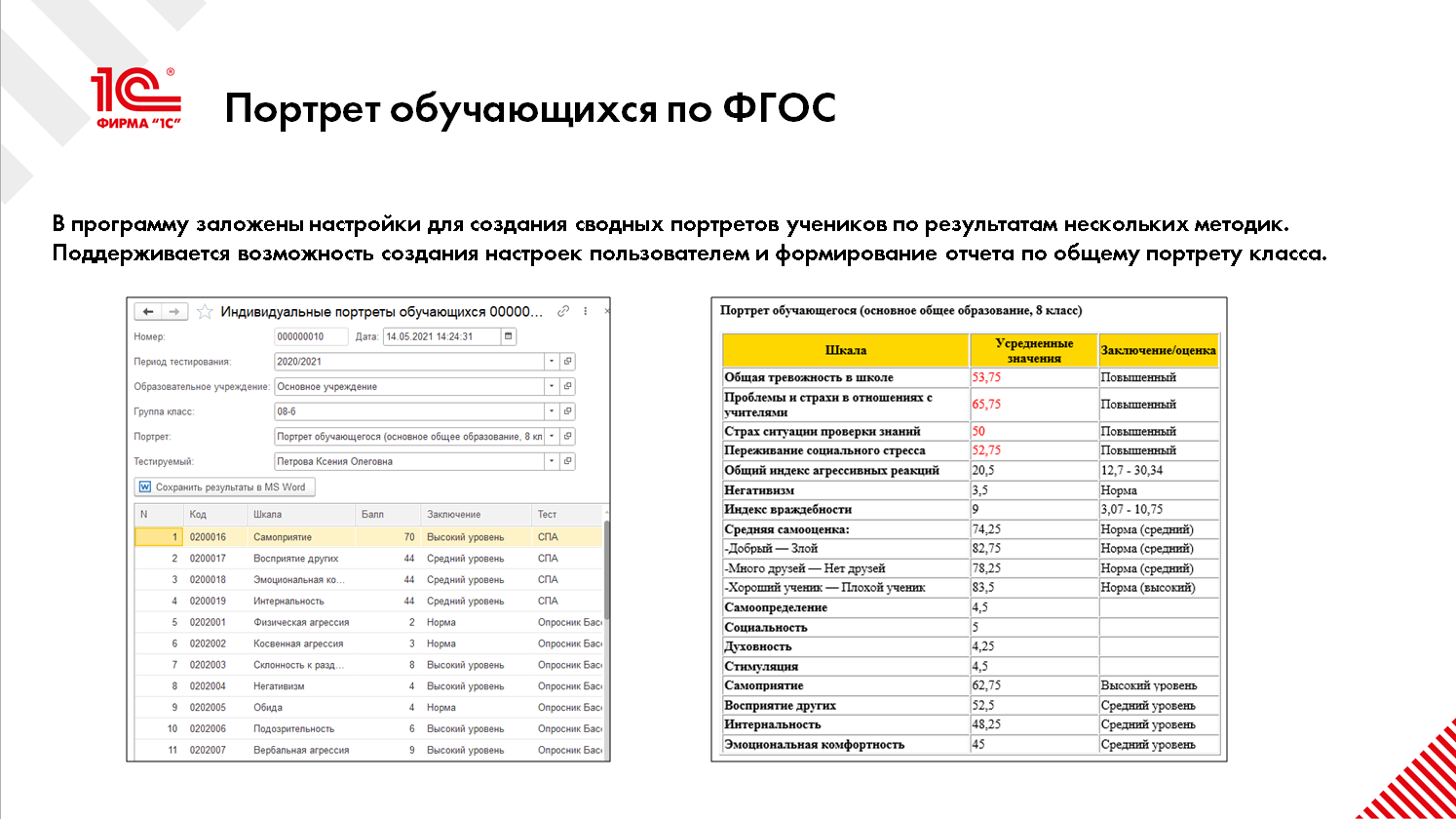Open the Портрет linked record icon
Screen dimensions: 1456x819
568,437
